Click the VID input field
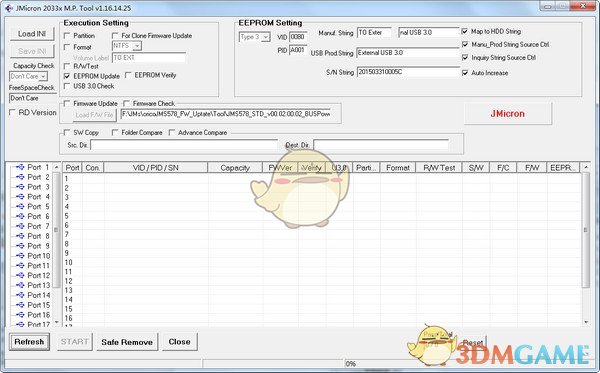Viewport: 600px width, 373px height. 298,37
